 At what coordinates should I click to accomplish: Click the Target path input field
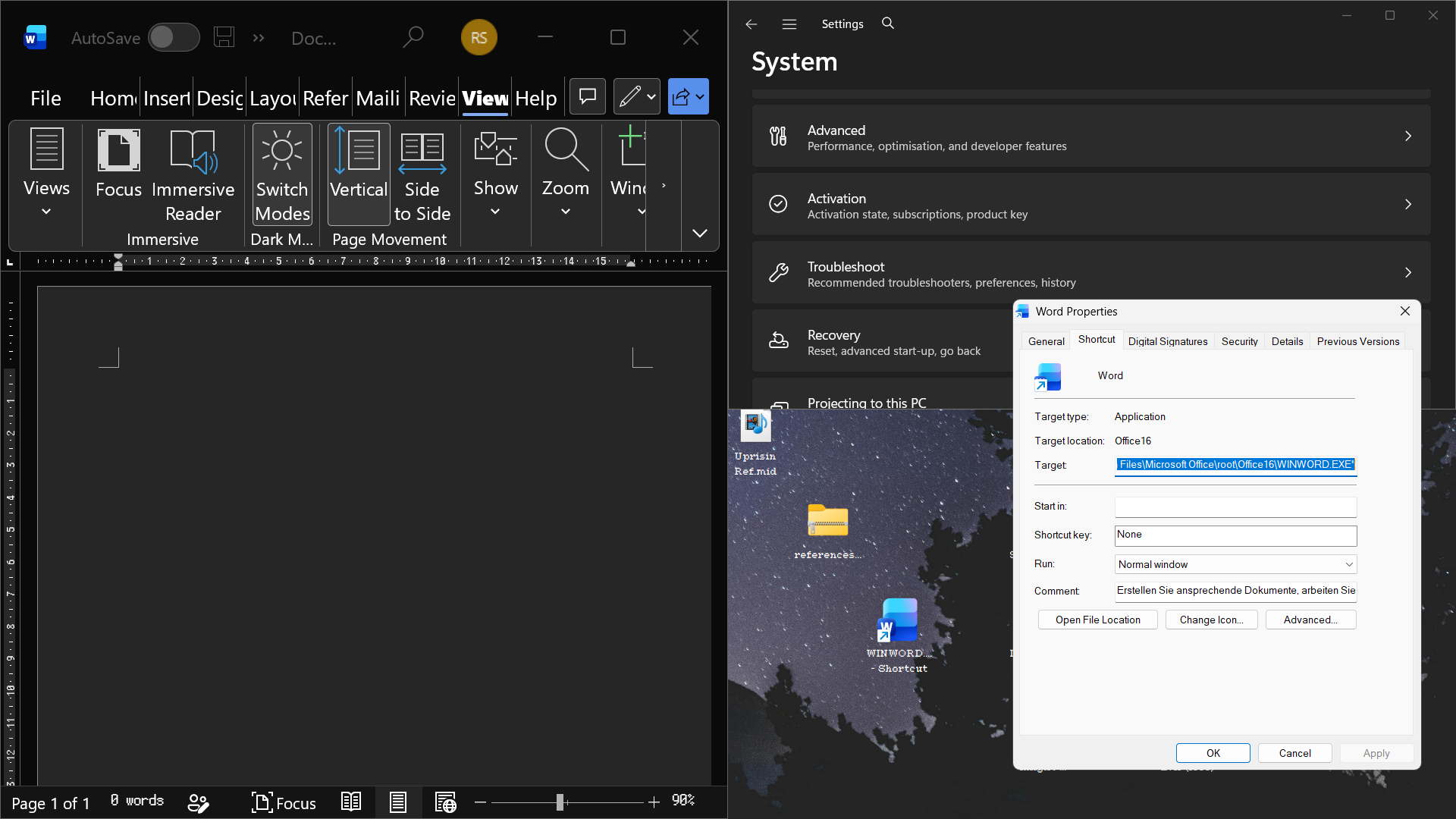click(x=1235, y=465)
